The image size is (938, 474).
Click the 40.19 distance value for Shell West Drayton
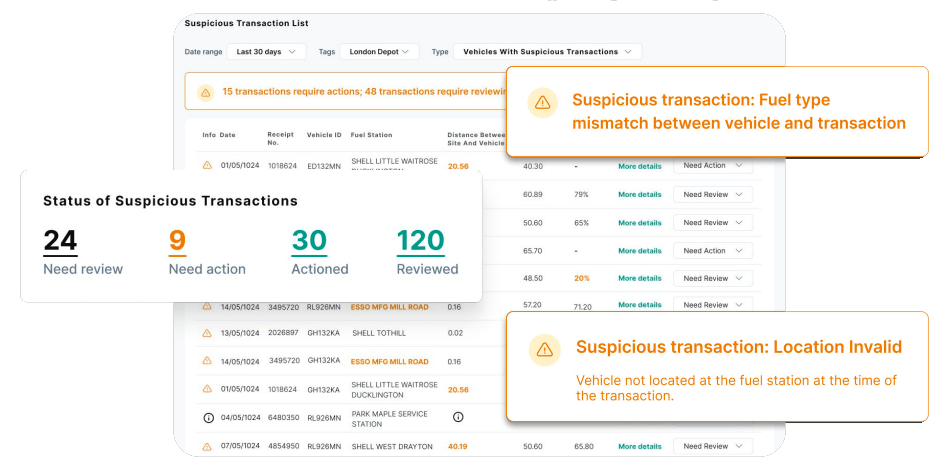coord(458,446)
